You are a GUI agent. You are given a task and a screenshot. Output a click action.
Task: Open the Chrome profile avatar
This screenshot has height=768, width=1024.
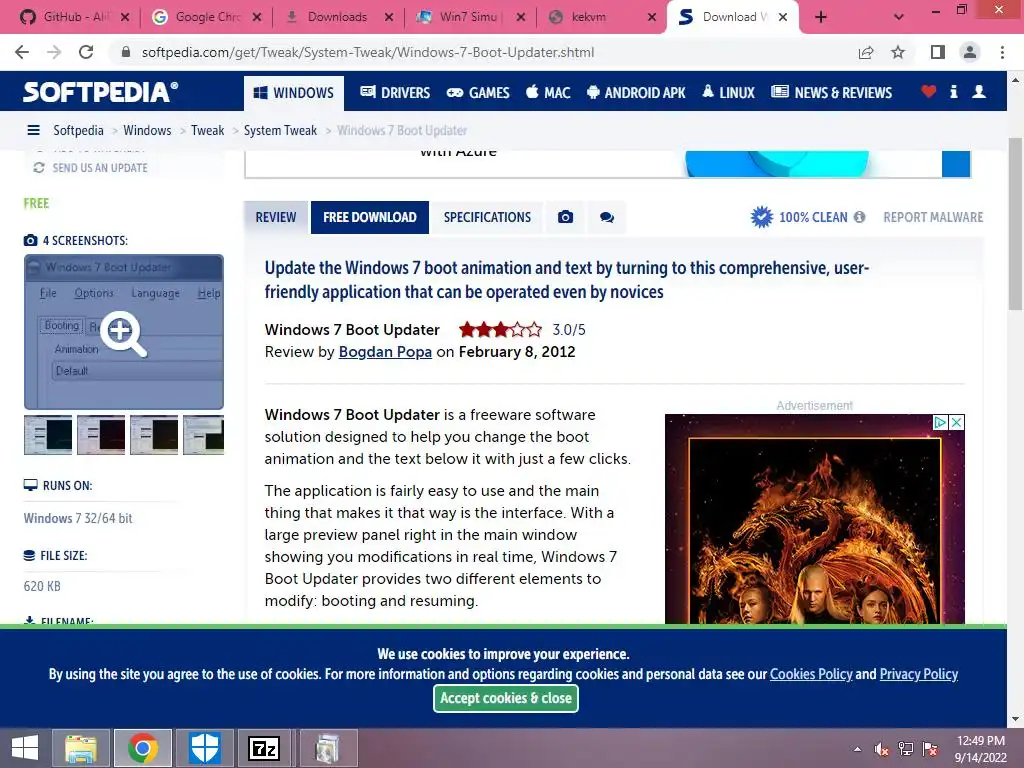pyautogui.click(x=970, y=52)
